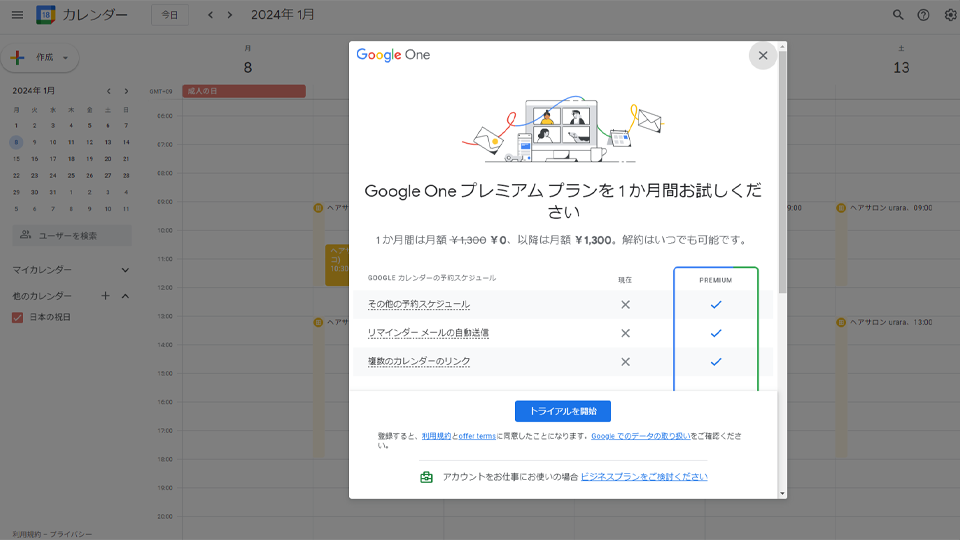Screen dimensions: 960x540
Task: Select day 25 in mini calendar
Action: 71,175
